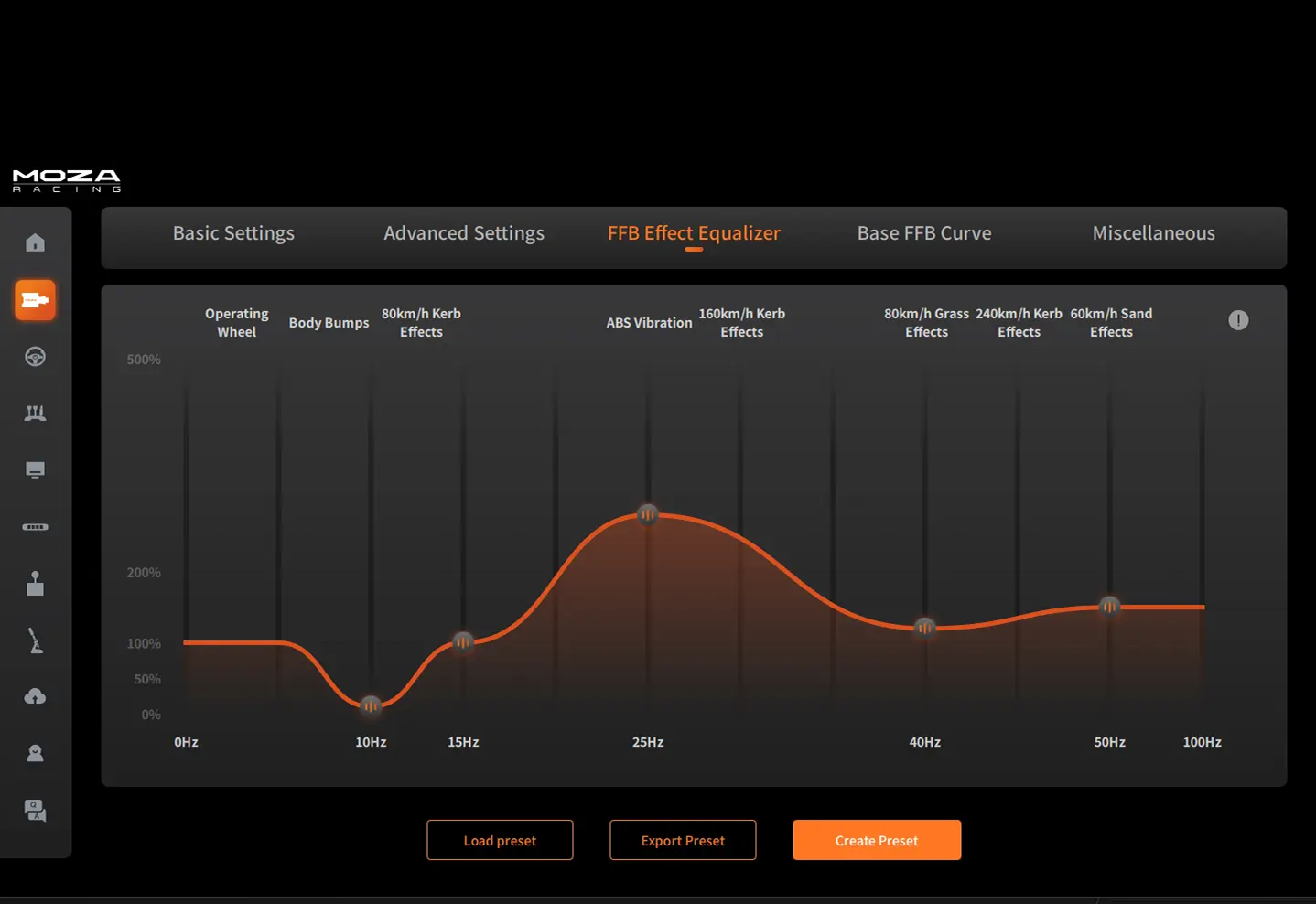Open the Base FFB Curve tab
This screenshot has width=1316, height=904.
[924, 233]
